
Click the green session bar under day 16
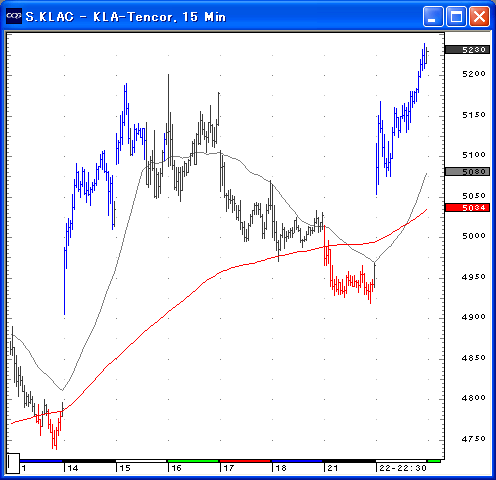(x=193, y=461)
